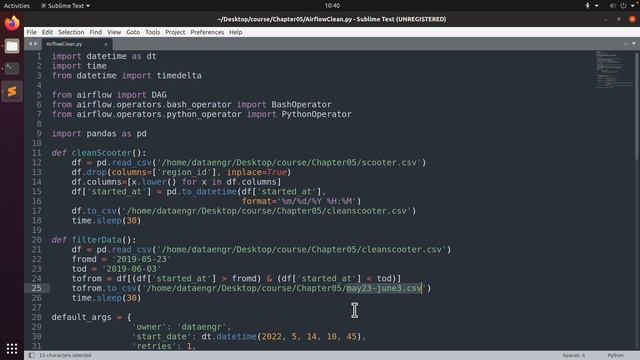Show Applications grid in the dock
640x360 pixels.
click(12, 349)
